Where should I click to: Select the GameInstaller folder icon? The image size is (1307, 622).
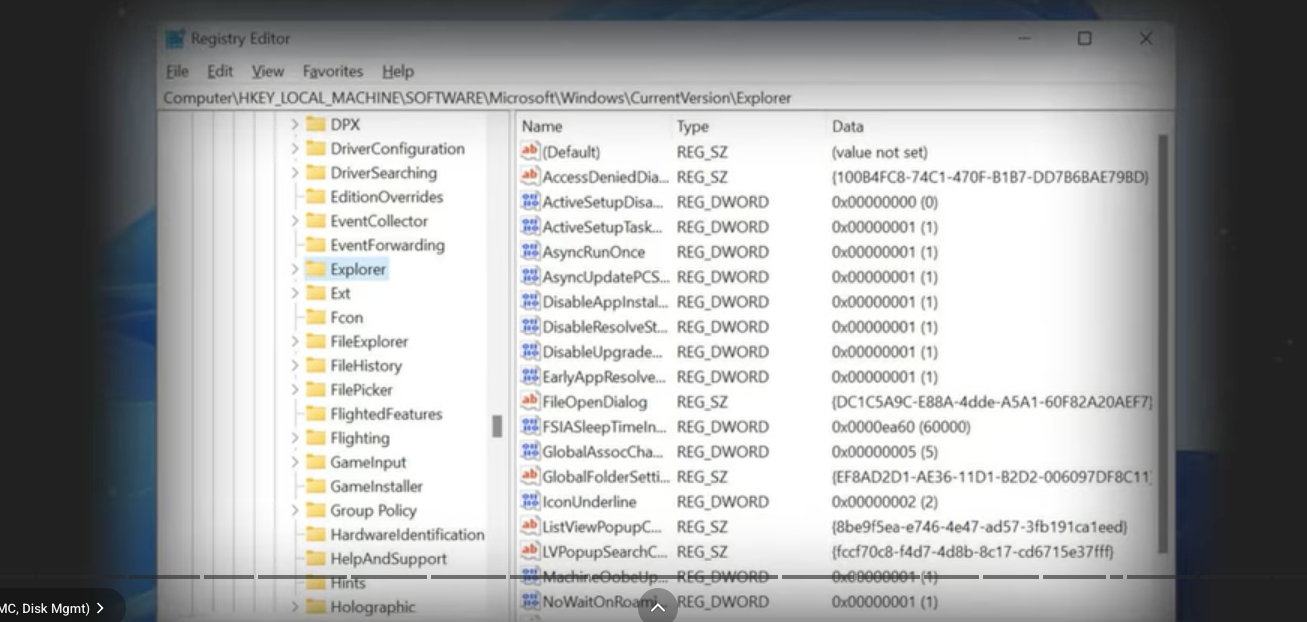[x=316, y=486]
